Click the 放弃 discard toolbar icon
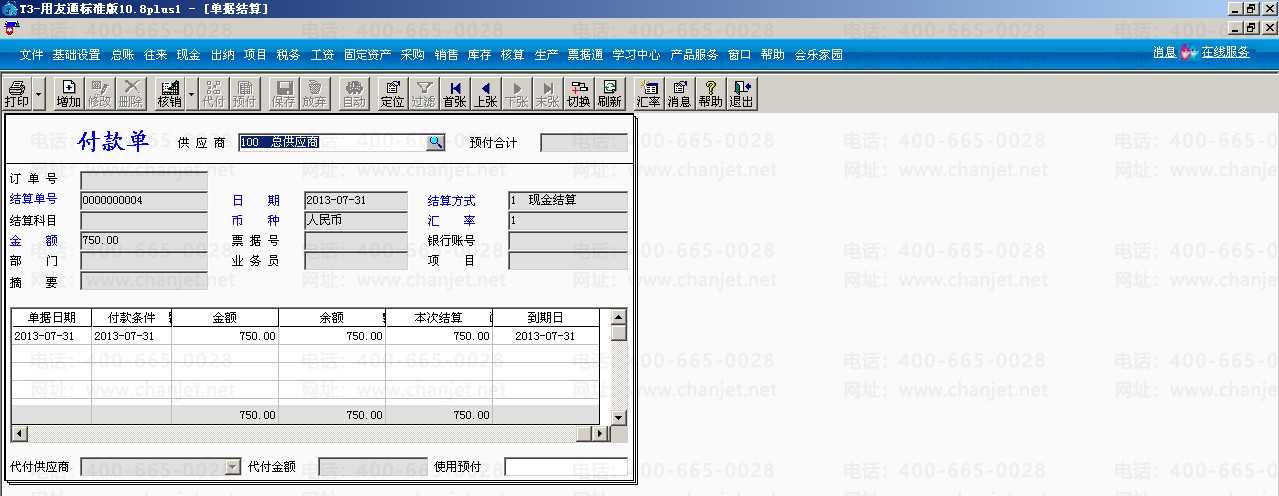 tap(314, 94)
